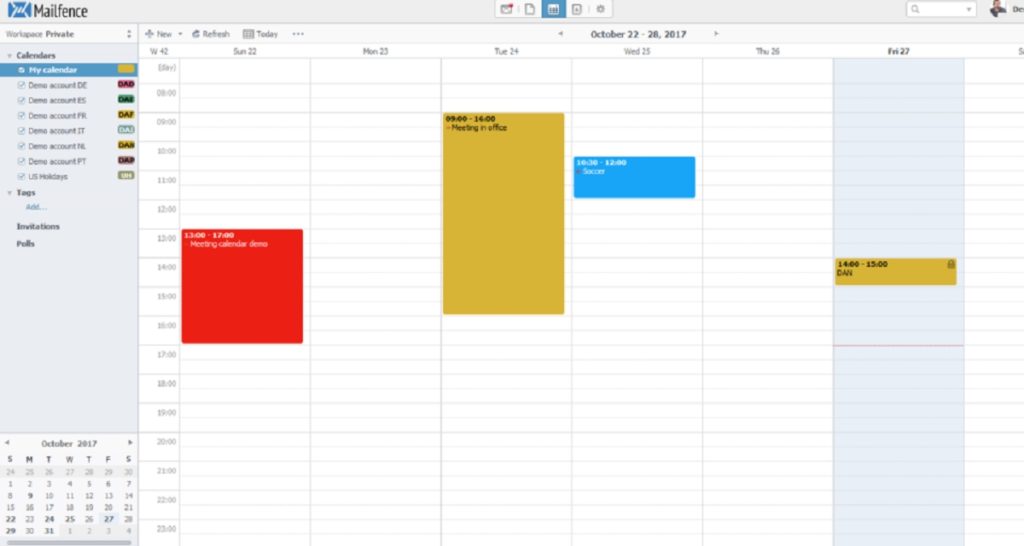Collapse the Calendars tree section
1024x546 pixels.
click(x=9, y=56)
